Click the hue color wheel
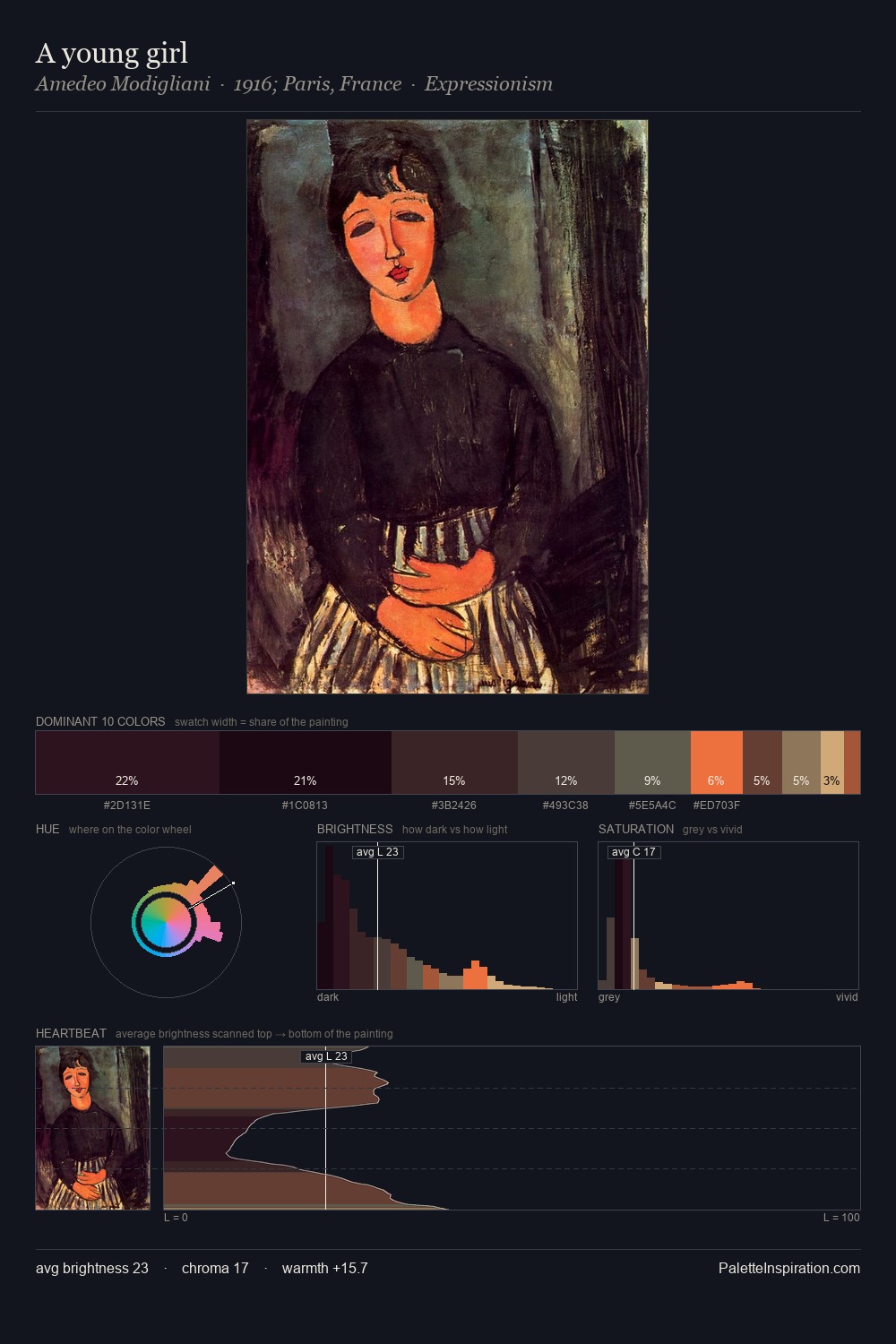 [166, 922]
